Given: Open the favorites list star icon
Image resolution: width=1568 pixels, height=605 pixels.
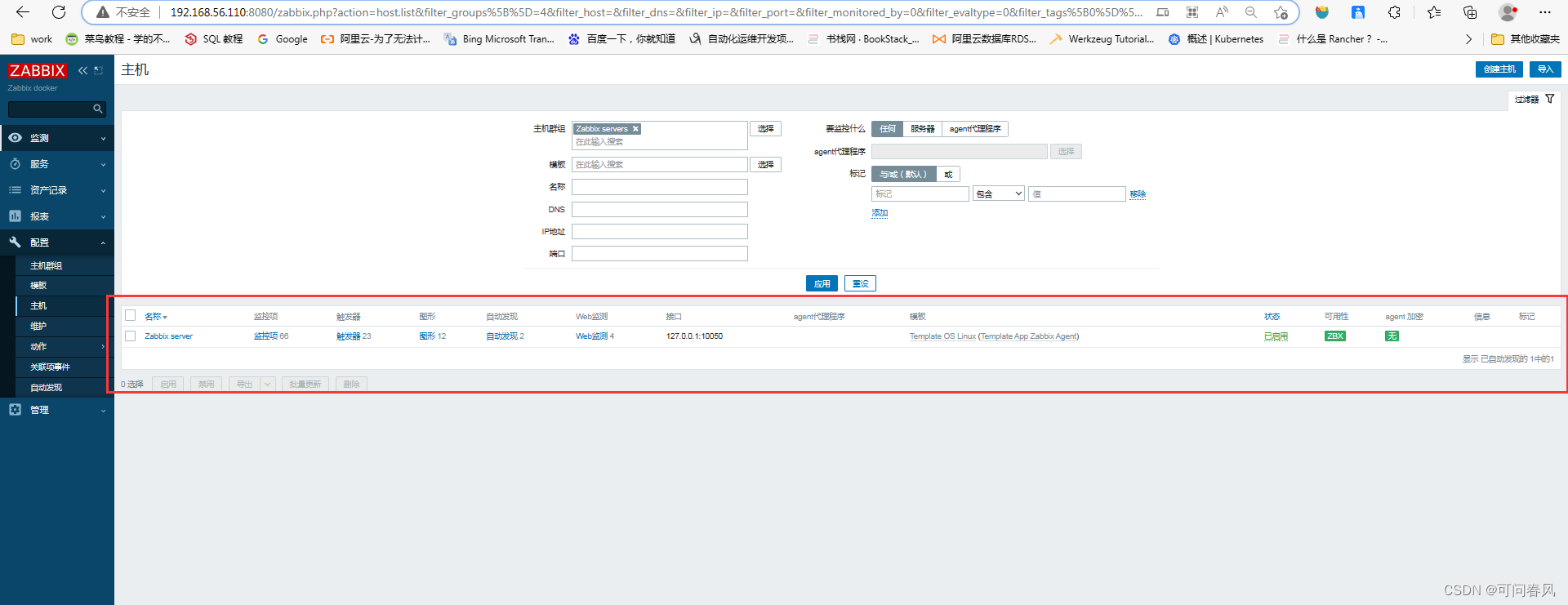Looking at the screenshot, I should coord(1434,12).
